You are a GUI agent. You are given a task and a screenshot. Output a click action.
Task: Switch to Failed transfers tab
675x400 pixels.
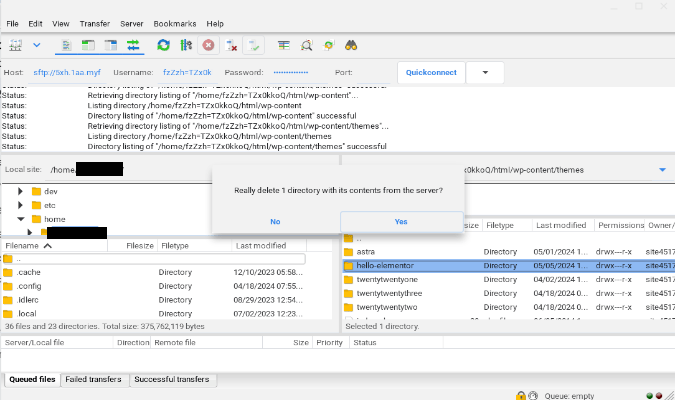click(x=94, y=379)
